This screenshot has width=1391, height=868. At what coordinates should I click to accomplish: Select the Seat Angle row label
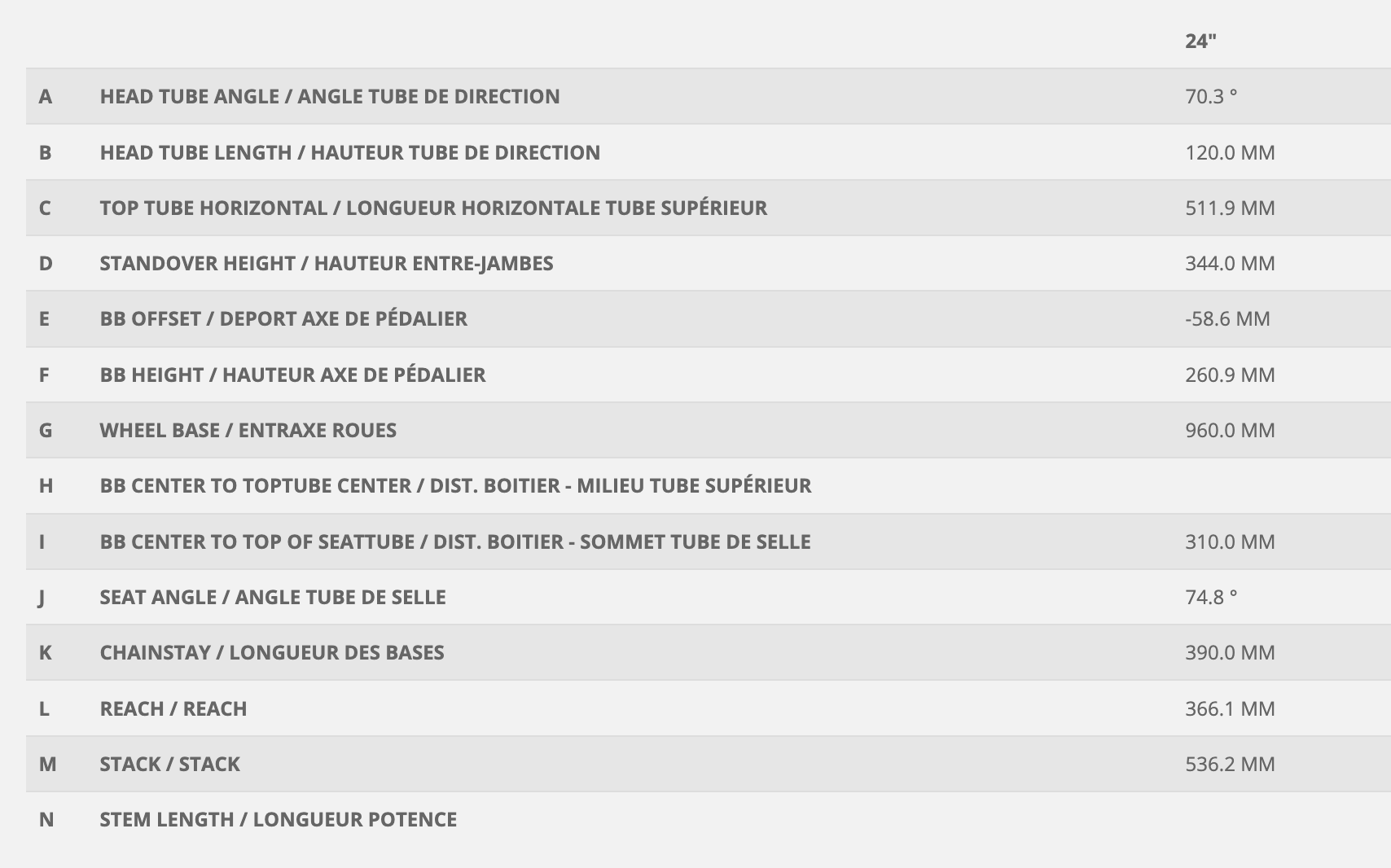click(x=272, y=597)
